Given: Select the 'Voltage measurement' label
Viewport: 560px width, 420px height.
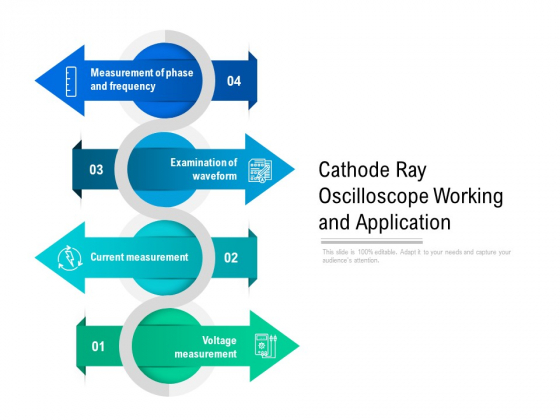Looking at the screenshot, I should coord(205,347).
